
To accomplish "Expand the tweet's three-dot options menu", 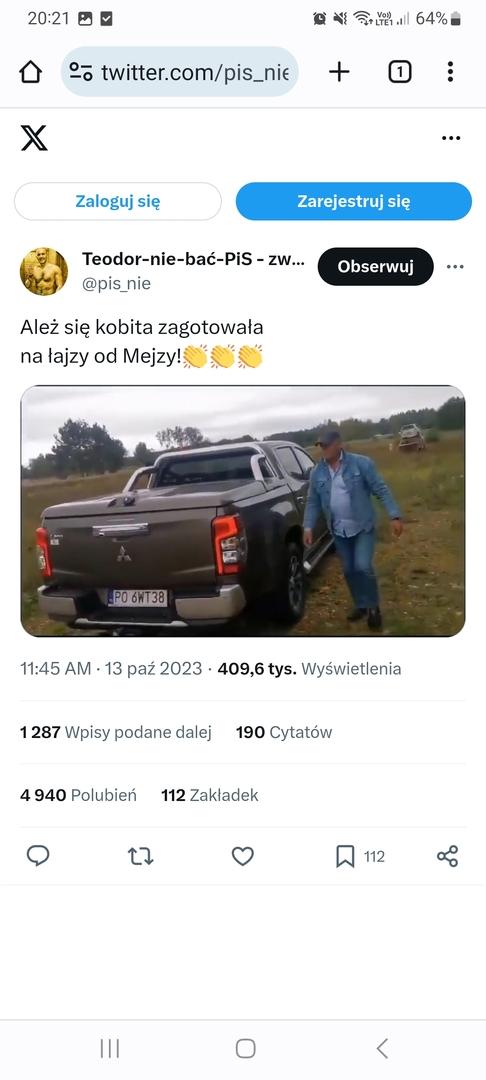I will (x=455, y=267).
